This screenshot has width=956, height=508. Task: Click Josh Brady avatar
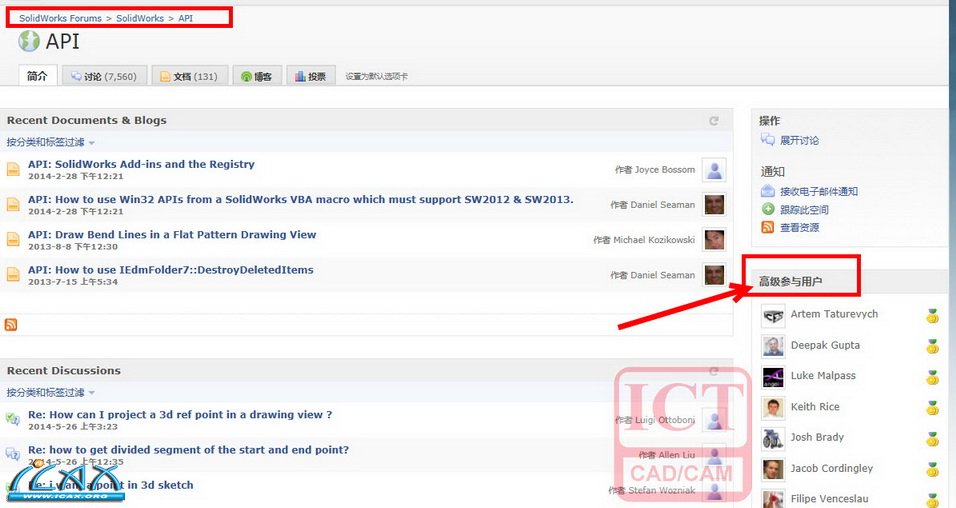tap(773, 438)
